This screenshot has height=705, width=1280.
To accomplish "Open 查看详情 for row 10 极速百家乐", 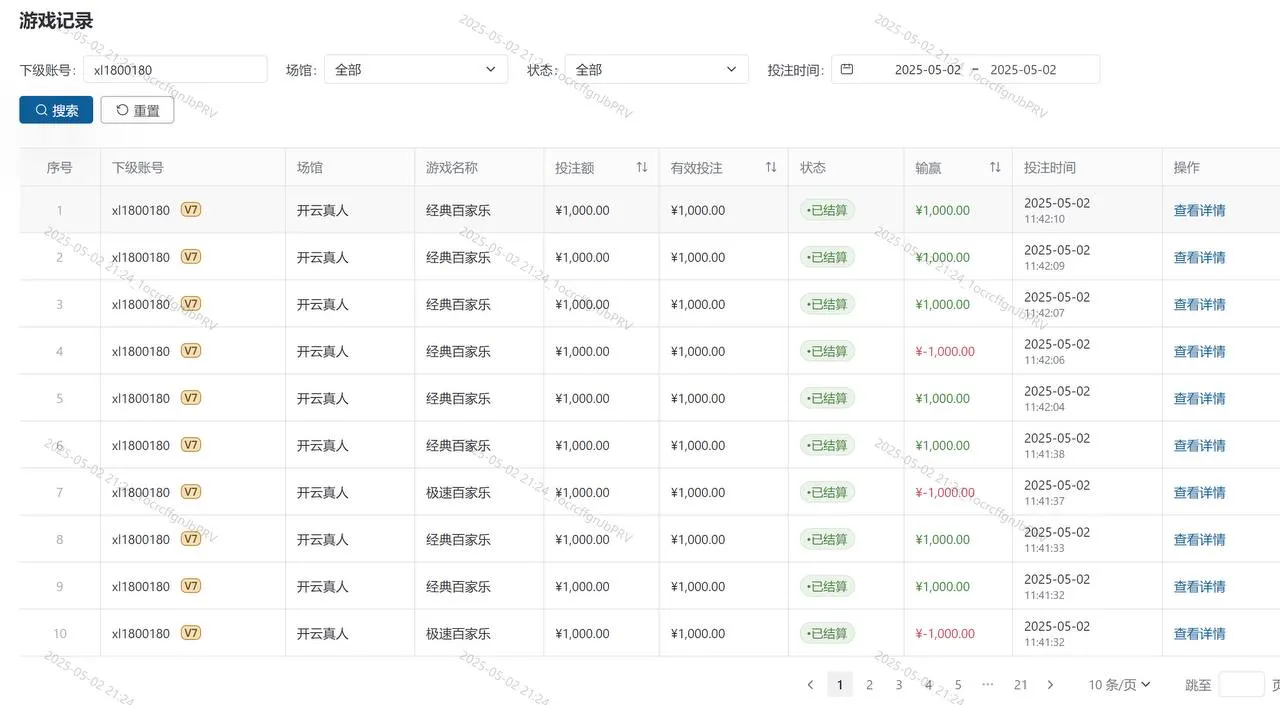I will coord(1199,633).
